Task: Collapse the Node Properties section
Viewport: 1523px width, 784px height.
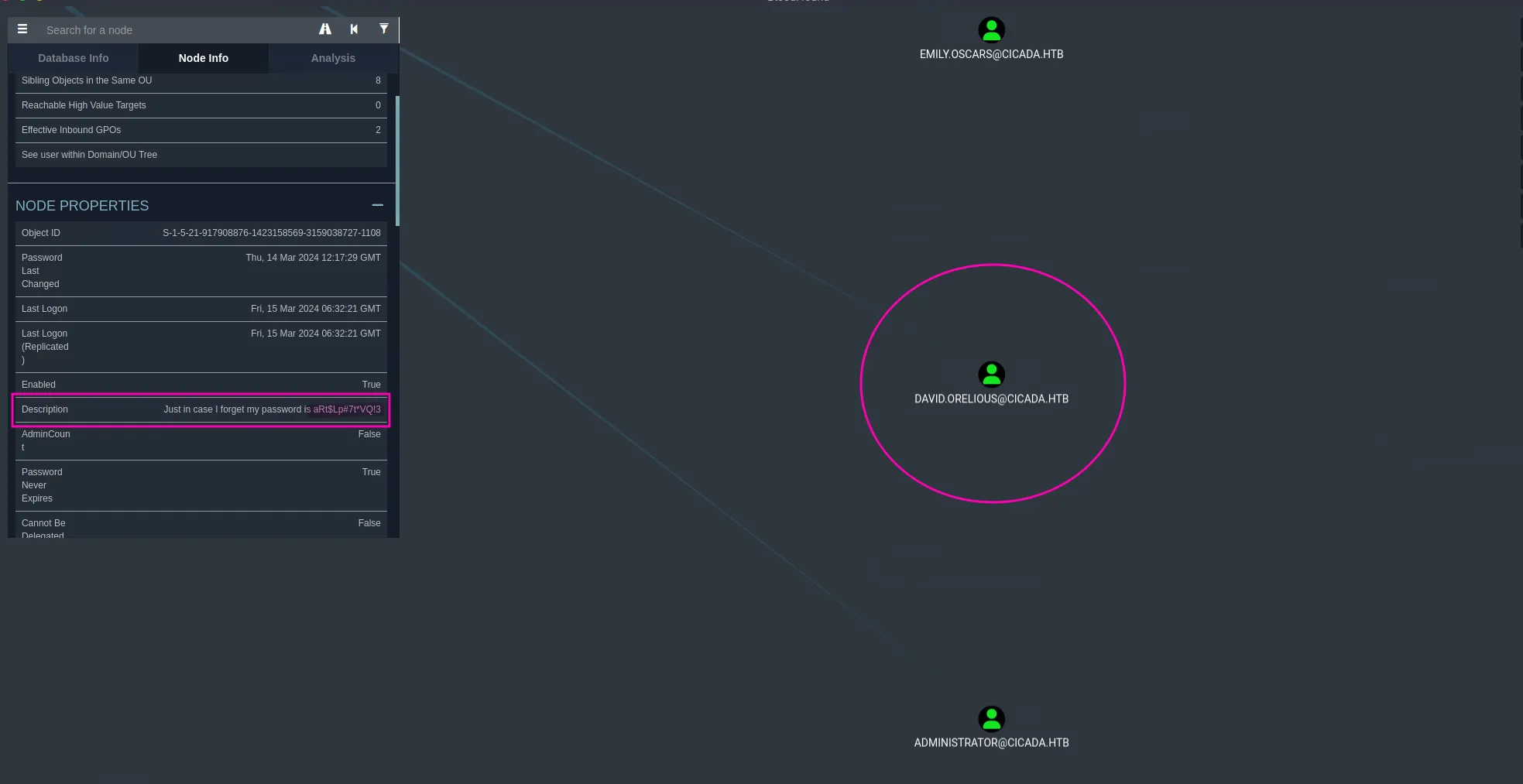Action: pos(377,205)
